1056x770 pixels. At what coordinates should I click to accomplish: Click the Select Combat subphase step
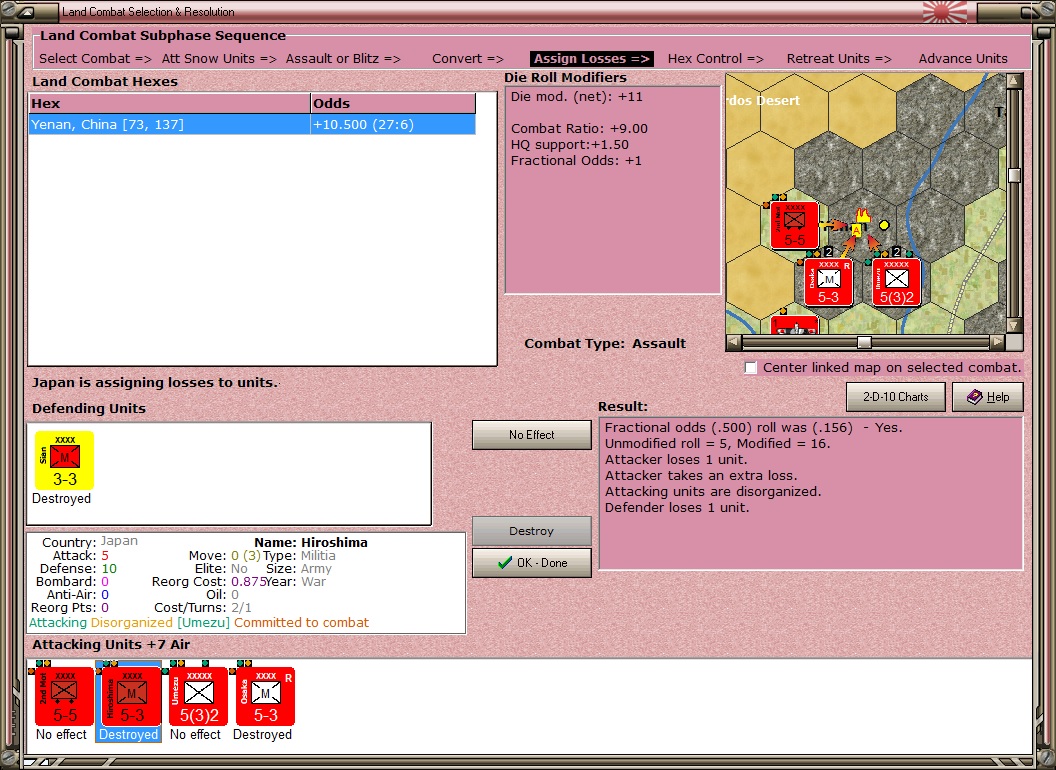[x=95, y=59]
